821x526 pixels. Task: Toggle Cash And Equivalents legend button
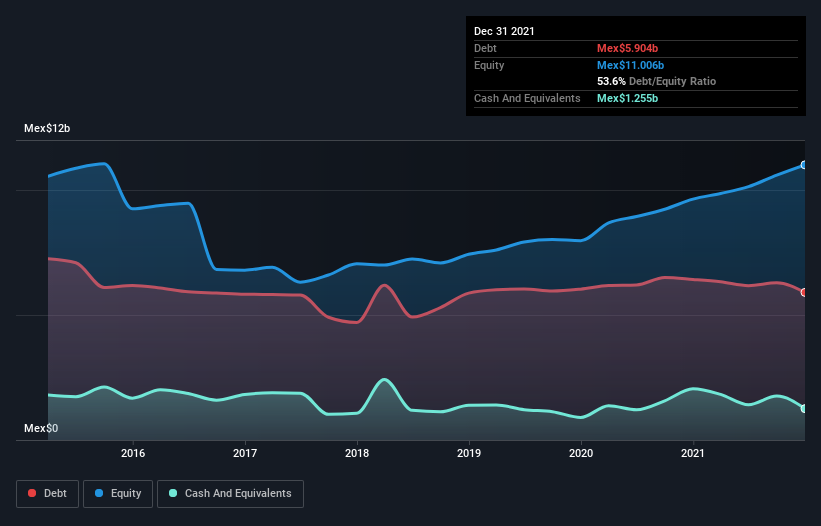coord(230,494)
